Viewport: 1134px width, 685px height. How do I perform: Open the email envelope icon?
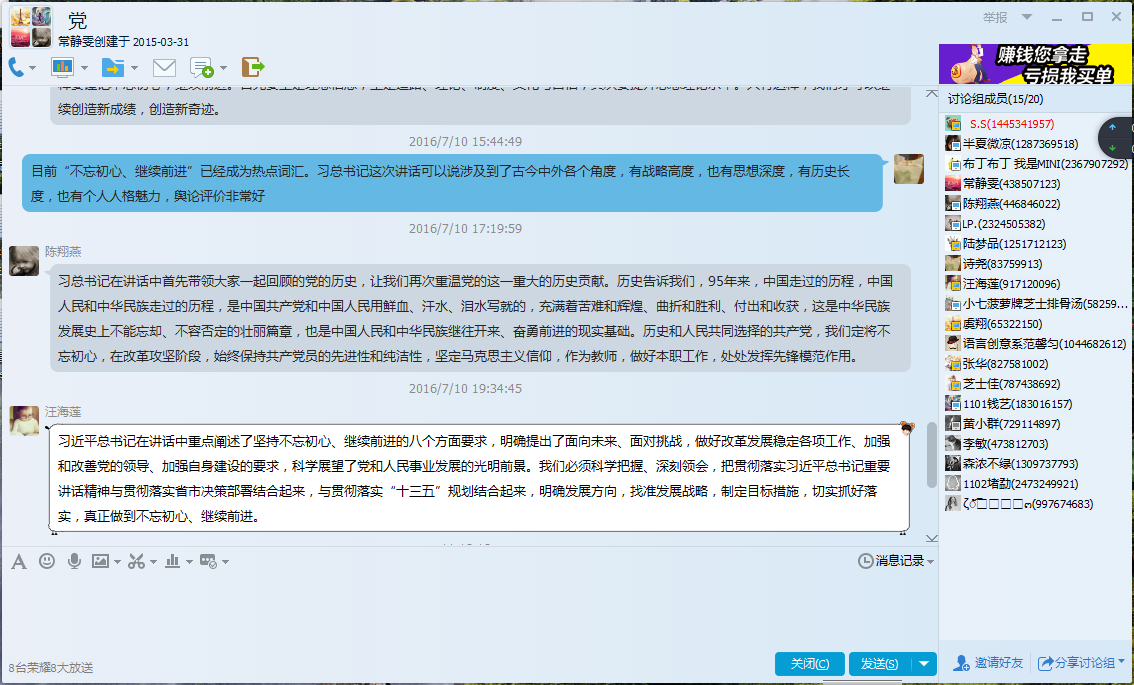(x=164, y=67)
